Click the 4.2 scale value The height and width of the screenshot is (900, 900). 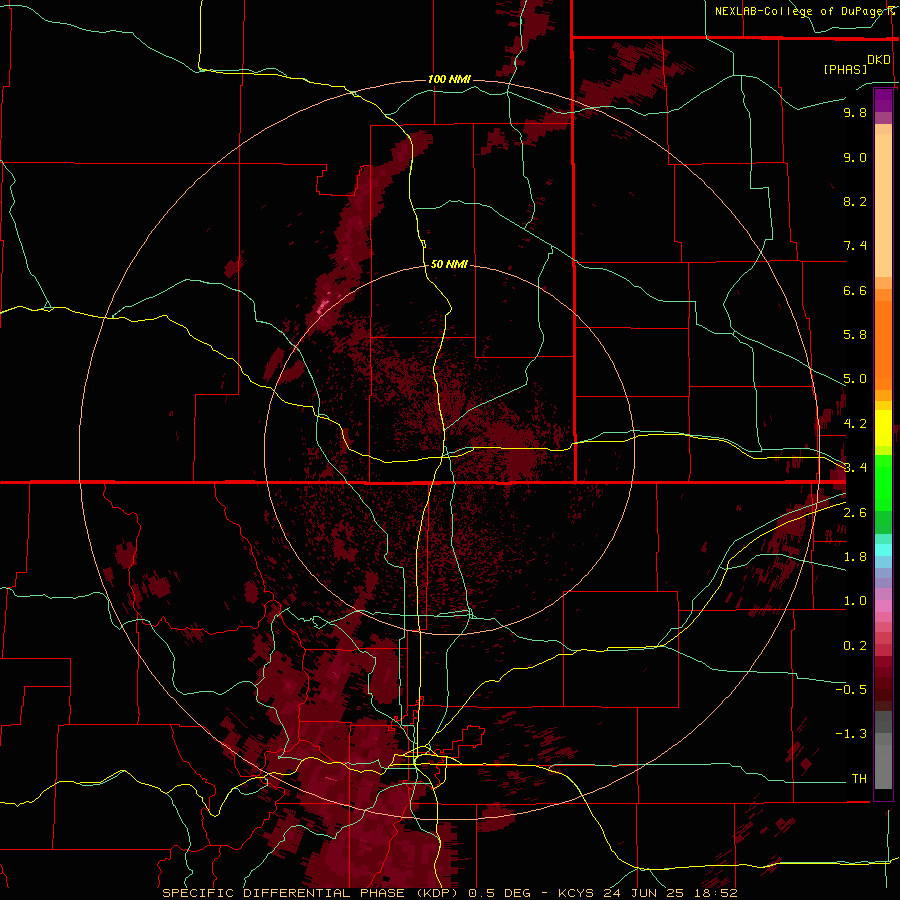click(855, 424)
